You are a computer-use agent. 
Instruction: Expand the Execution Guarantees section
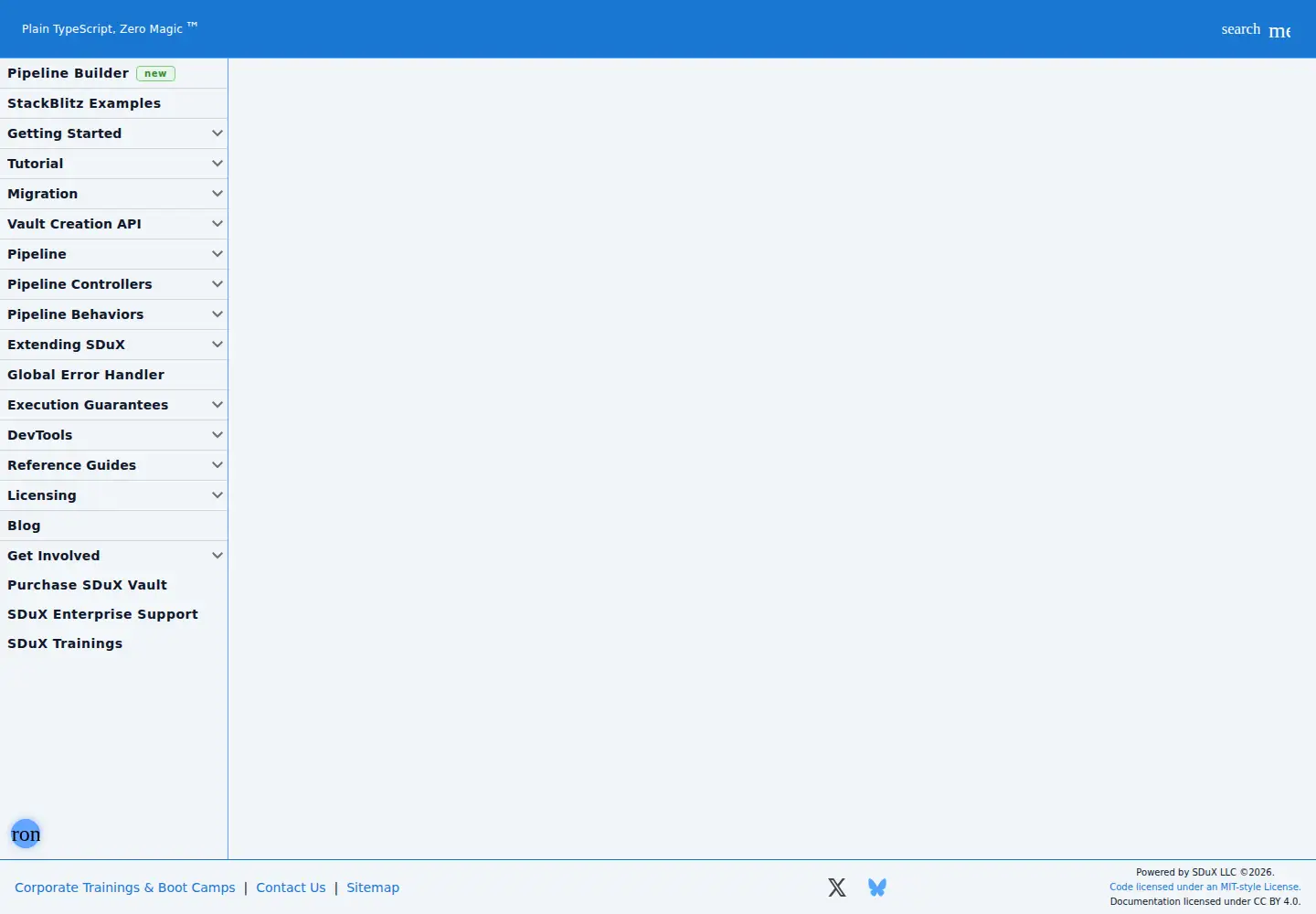pos(113,405)
